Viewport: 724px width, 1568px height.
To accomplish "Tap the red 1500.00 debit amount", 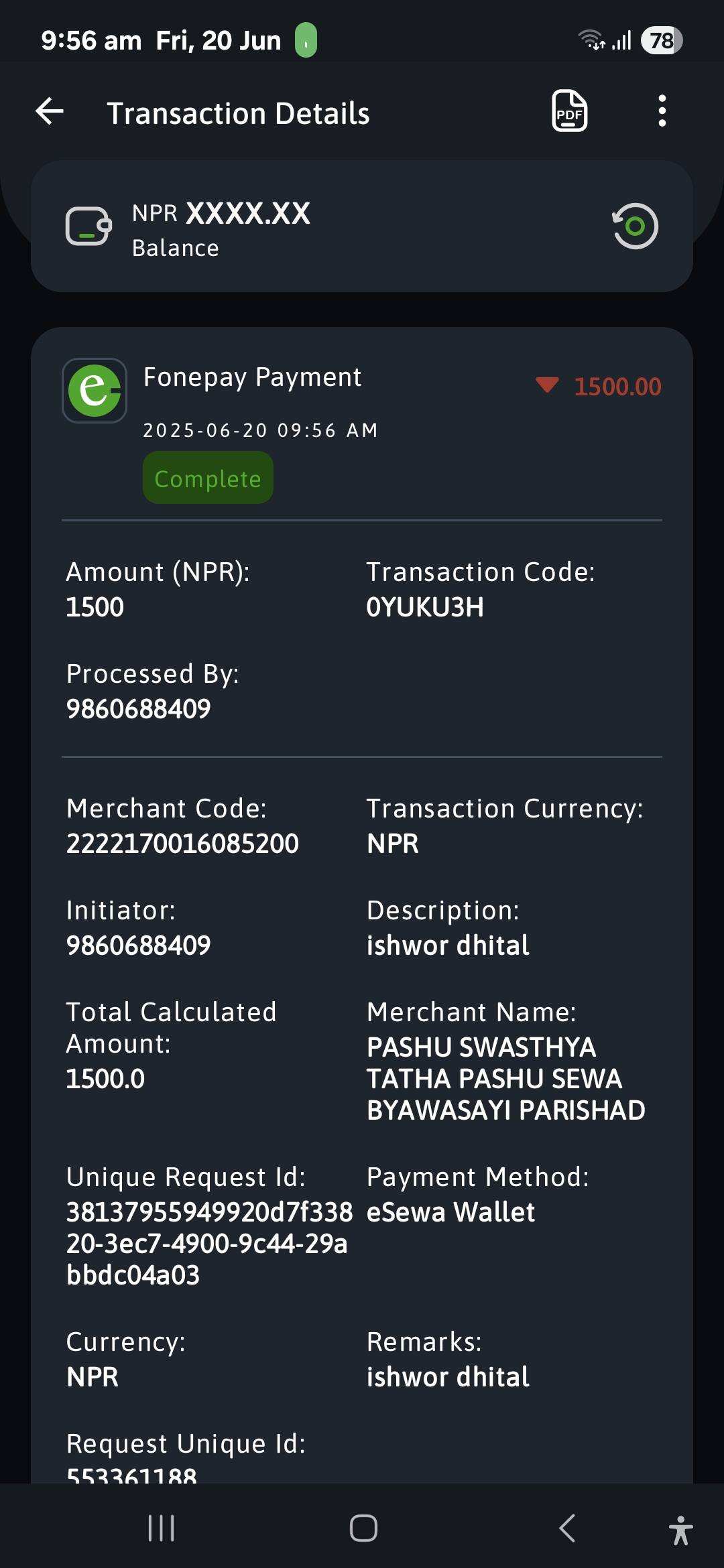I will tap(617, 387).
